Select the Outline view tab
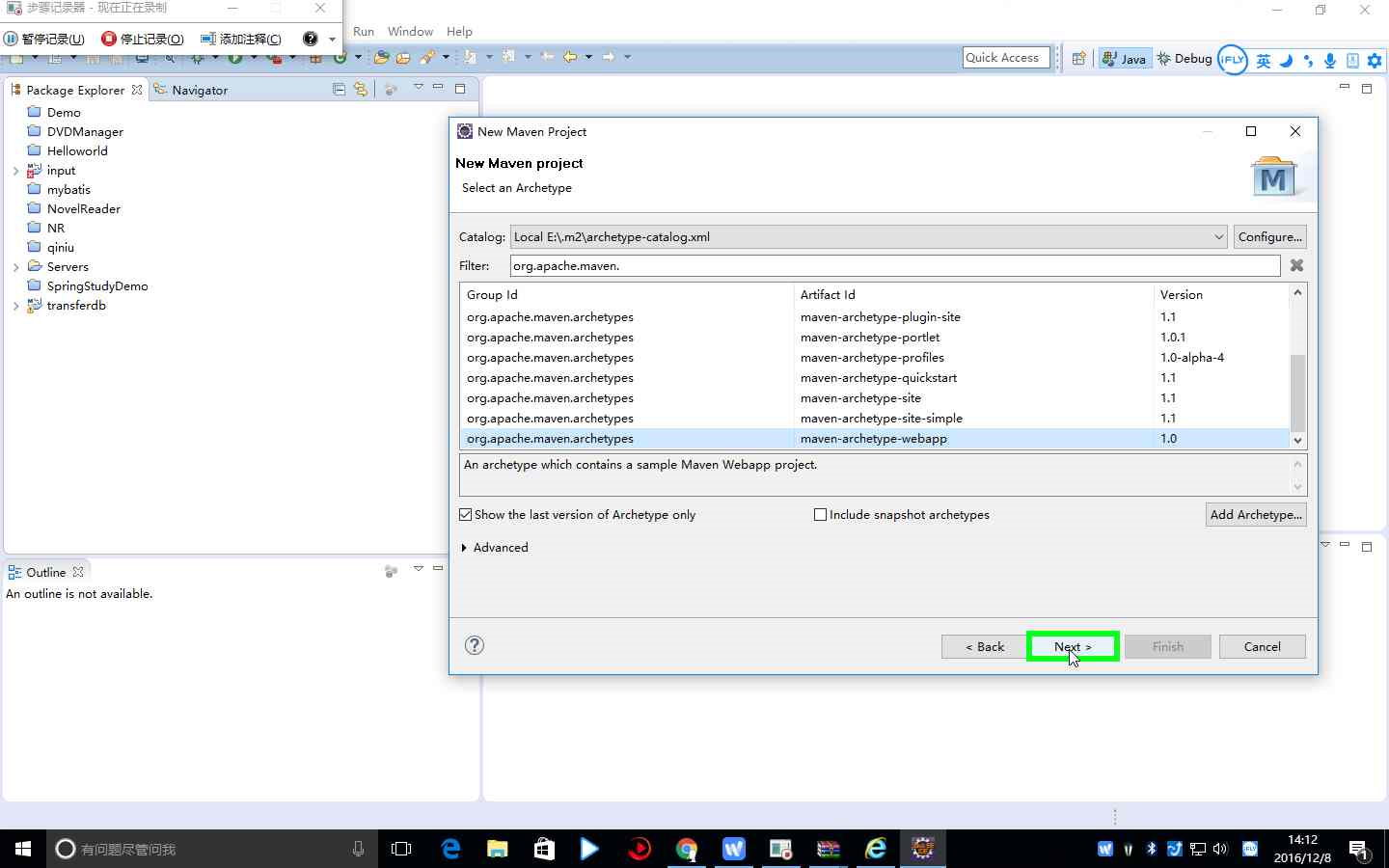Viewport: 1389px width, 868px height. tap(45, 572)
